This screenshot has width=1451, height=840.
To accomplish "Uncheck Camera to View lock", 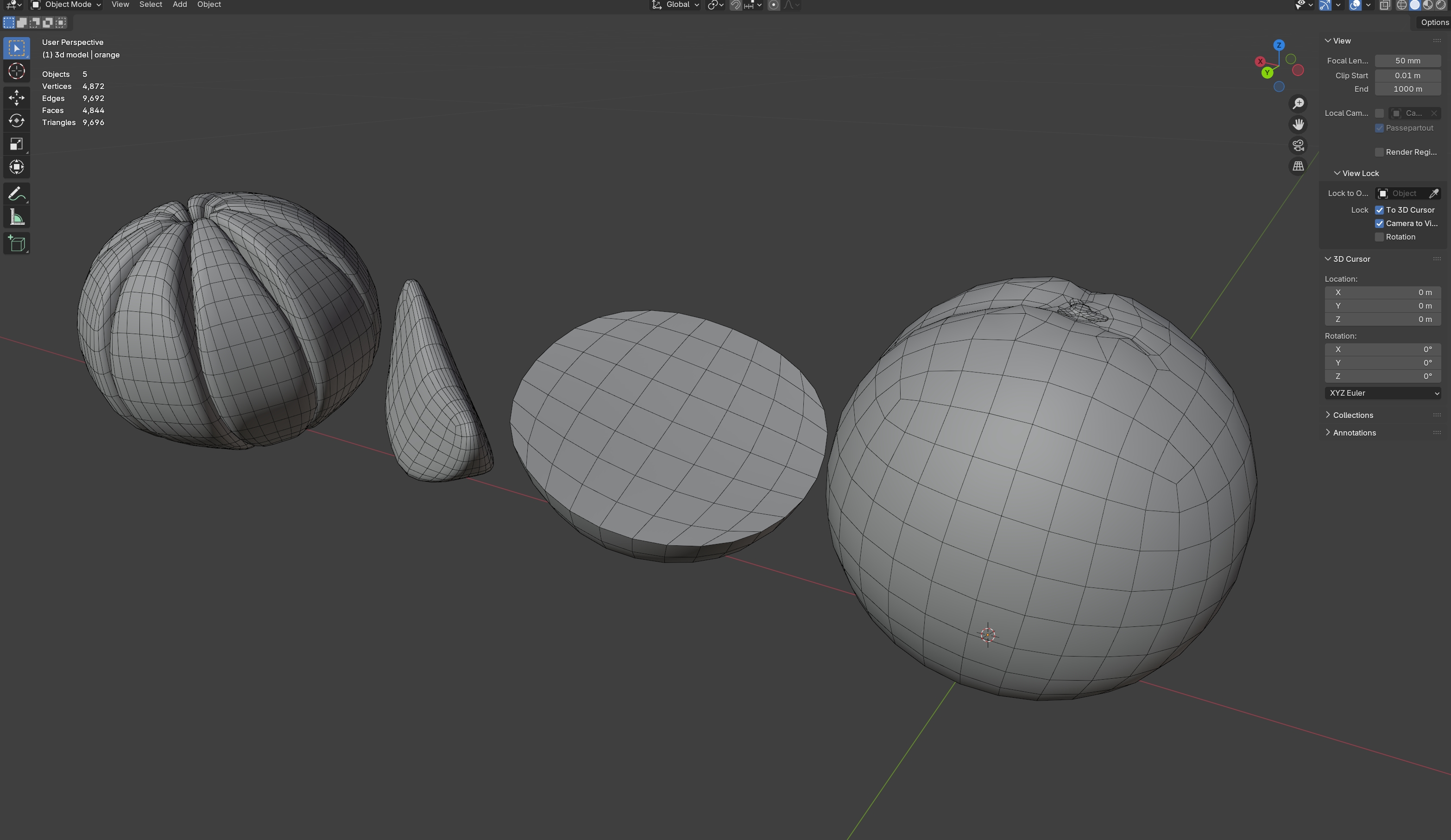I will coord(1379,223).
